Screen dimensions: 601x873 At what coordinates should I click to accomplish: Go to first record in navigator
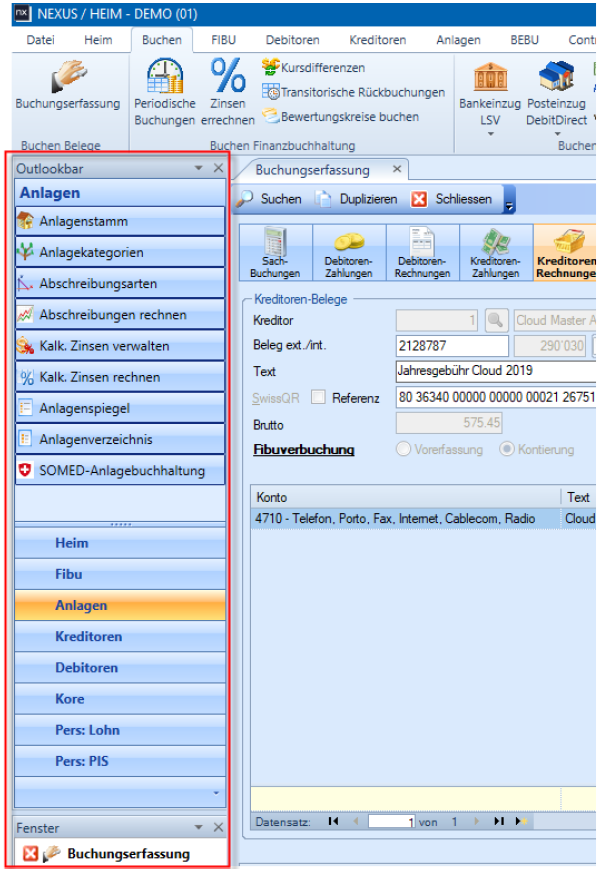pos(333,821)
